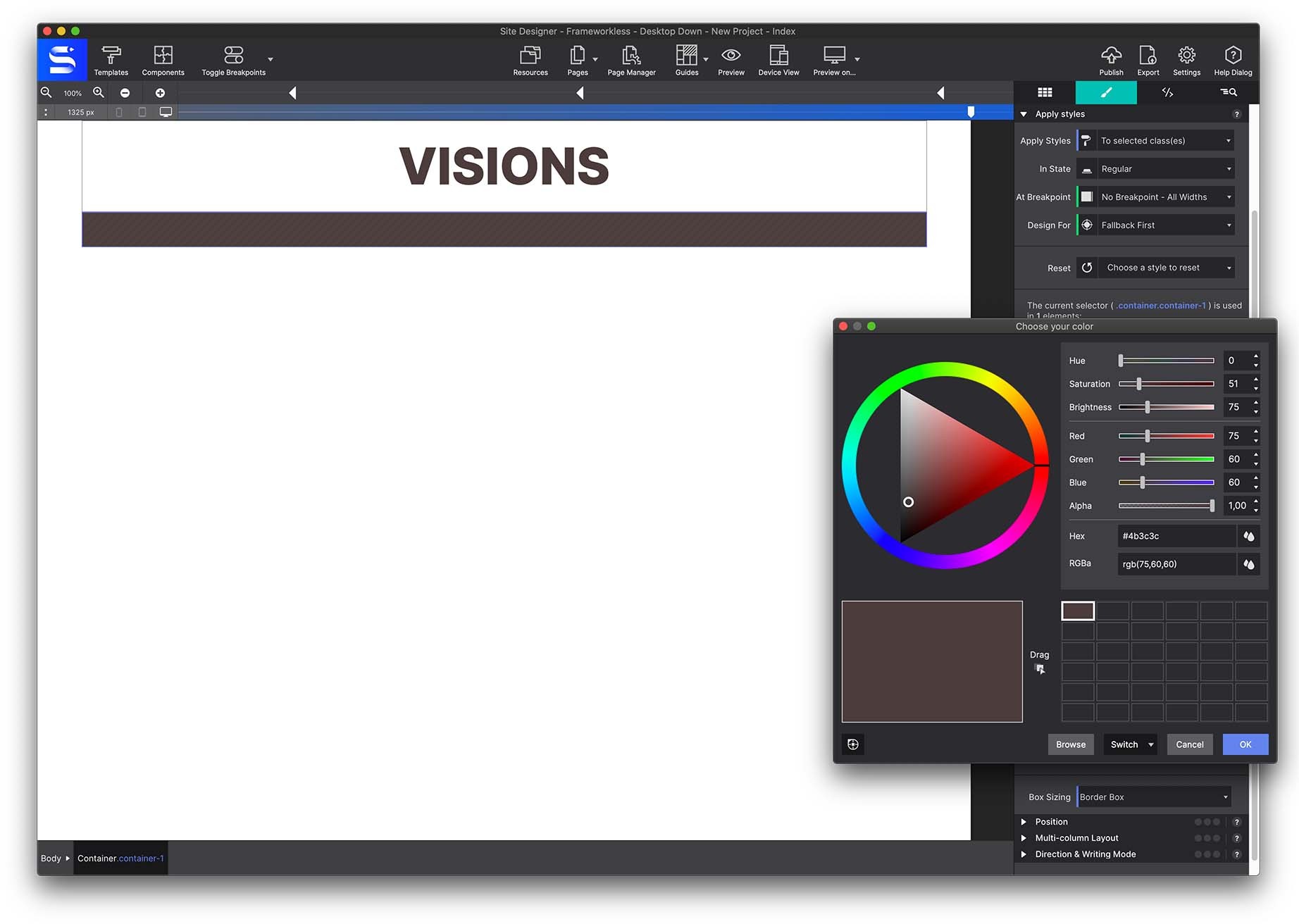
Task: Open the Settings gear
Action: pos(1186,55)
